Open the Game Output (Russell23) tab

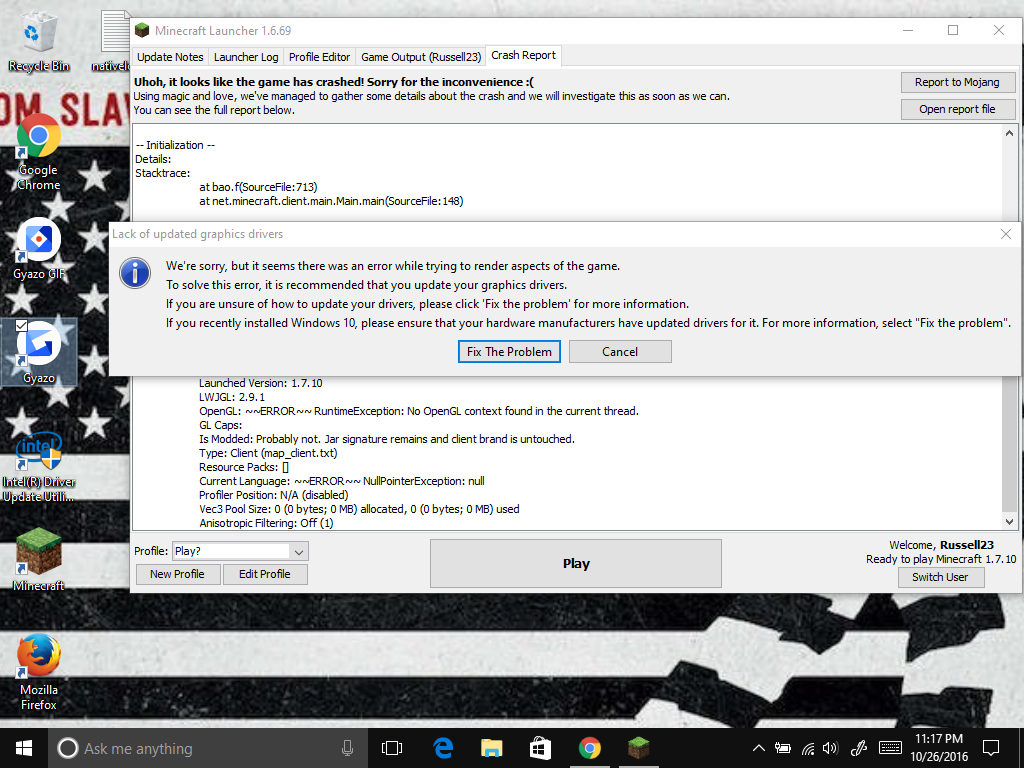click(421, 57)
